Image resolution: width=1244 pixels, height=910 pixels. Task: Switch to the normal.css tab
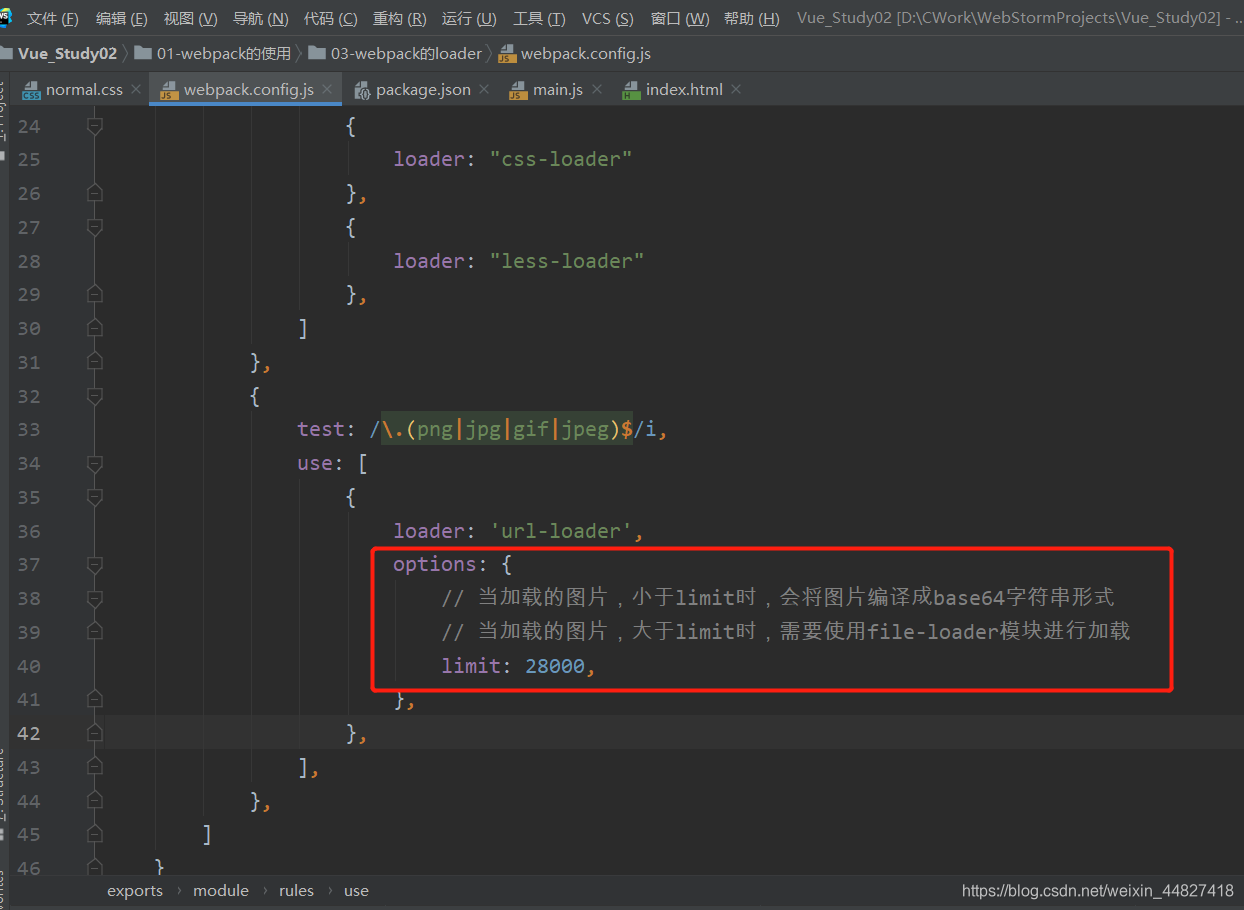(x=84, y=89)
